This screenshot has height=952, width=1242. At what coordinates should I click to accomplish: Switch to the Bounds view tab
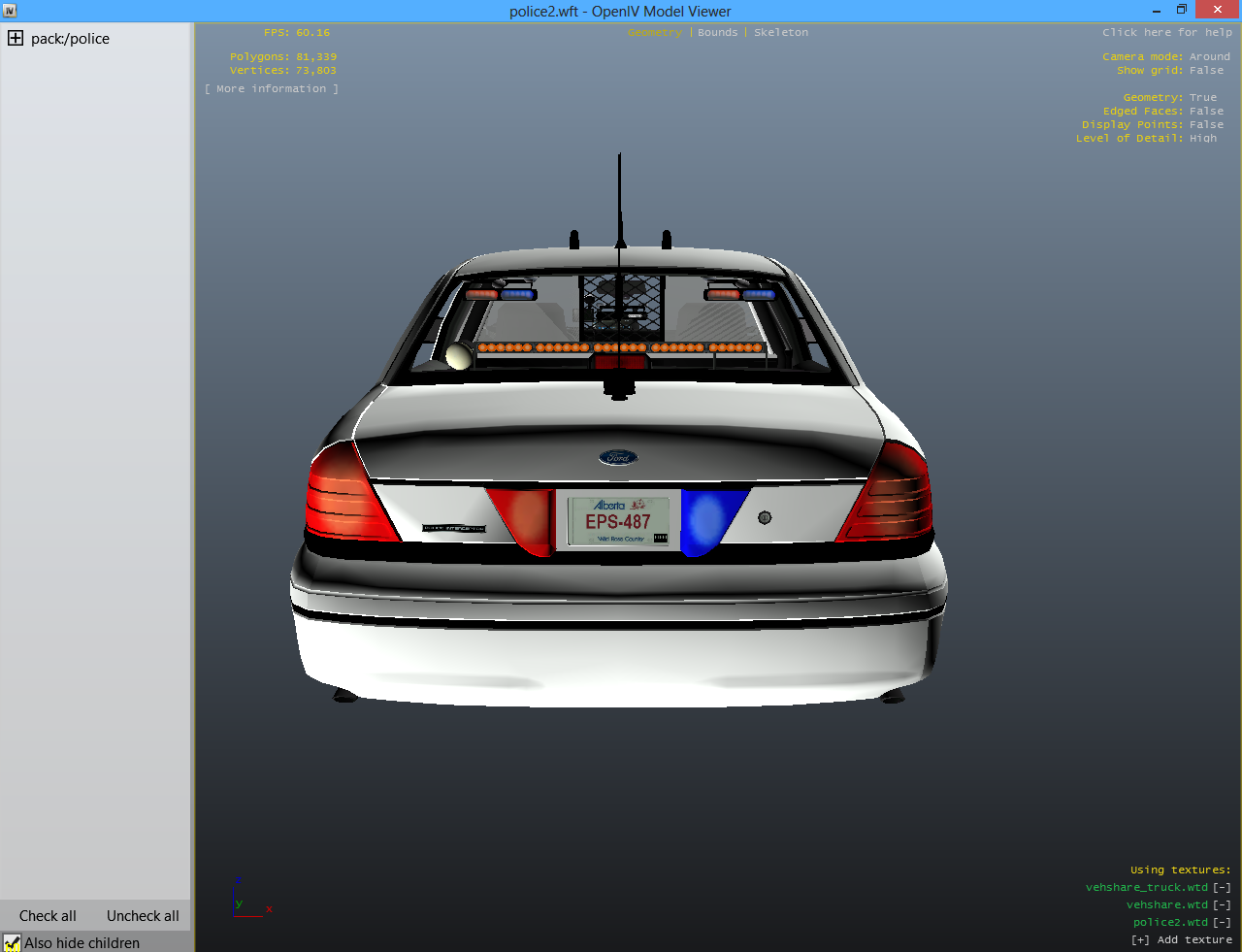717,33
